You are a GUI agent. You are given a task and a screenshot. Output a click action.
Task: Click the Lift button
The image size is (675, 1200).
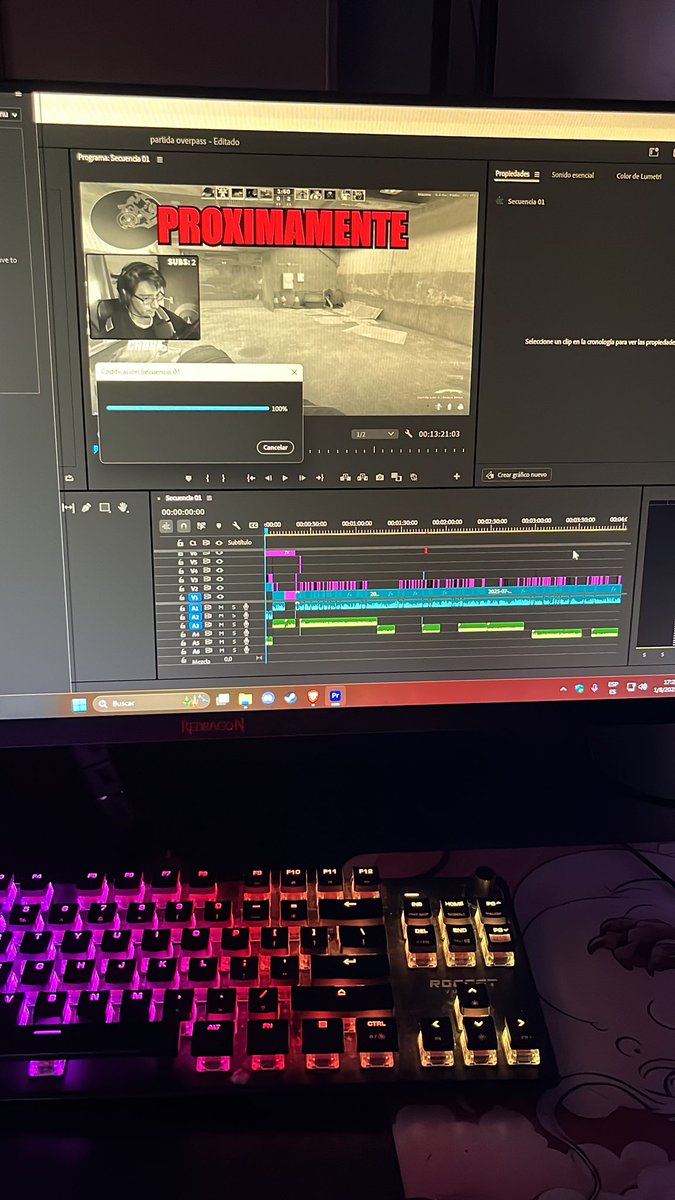click(x=345, y=478)
